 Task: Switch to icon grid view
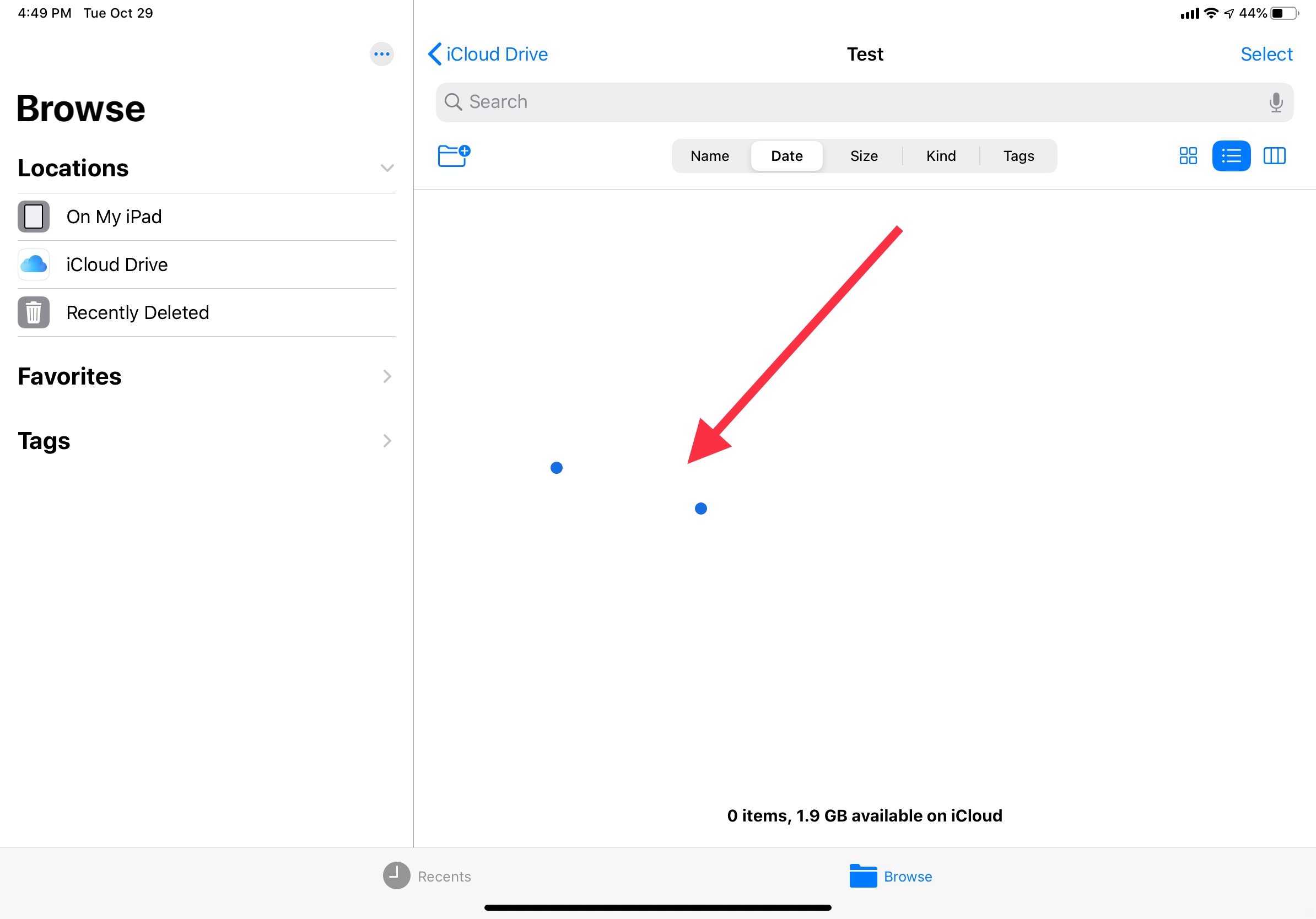click(1188, 156)
